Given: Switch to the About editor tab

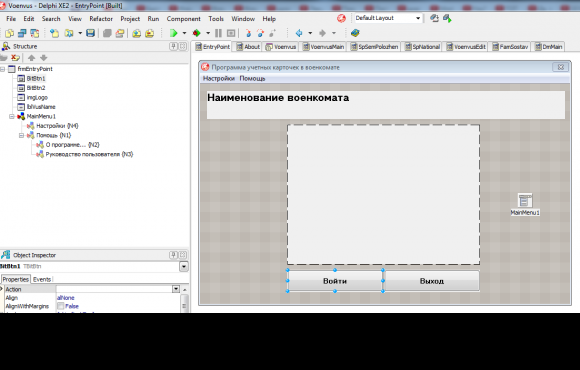Looking at the screenshot, I should pyautogui.click(x=248, y=47).
